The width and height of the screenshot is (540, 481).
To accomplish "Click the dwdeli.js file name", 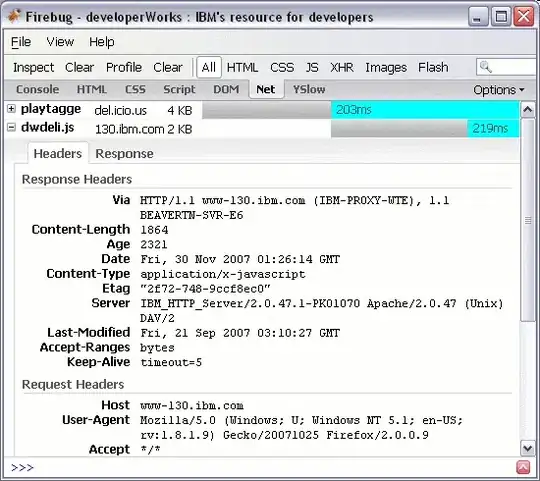I will (x=48, y=127).
